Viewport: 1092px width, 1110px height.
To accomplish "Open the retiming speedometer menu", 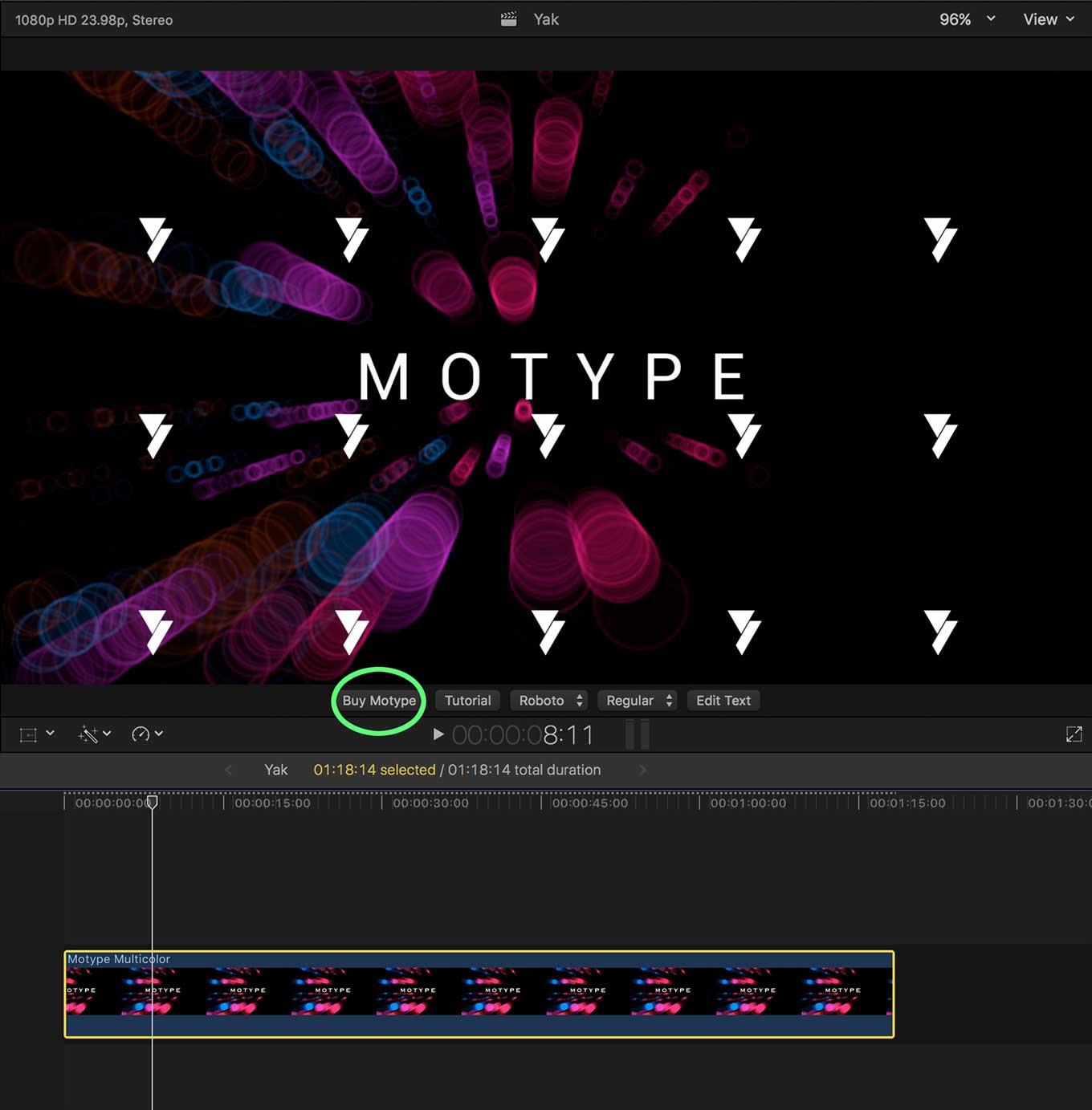I will click(147, 734).
